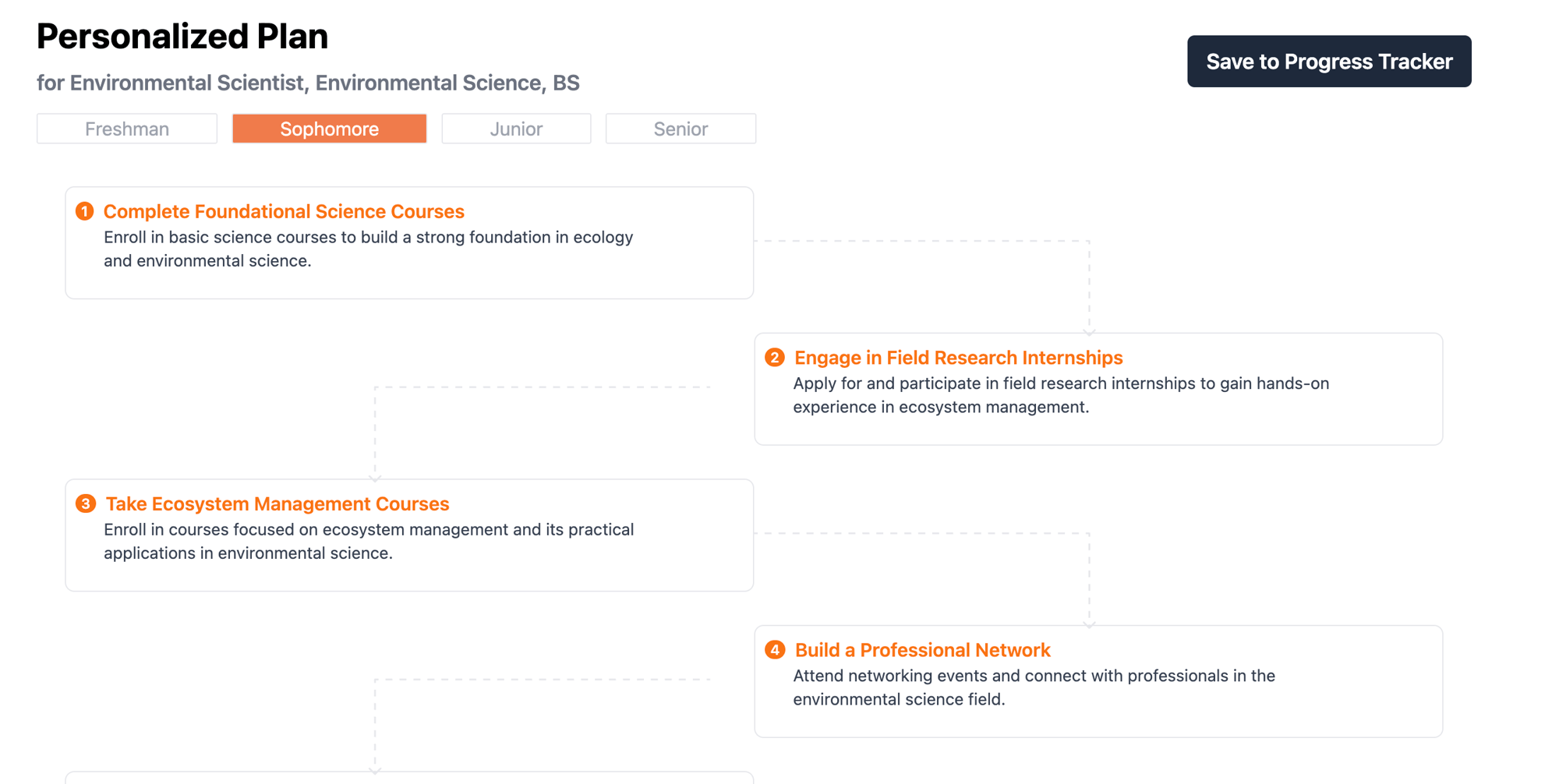Viewport: 1559px width, 784px height.
Task: Click the step 3 number badge
Action: (x=86, y=503)
